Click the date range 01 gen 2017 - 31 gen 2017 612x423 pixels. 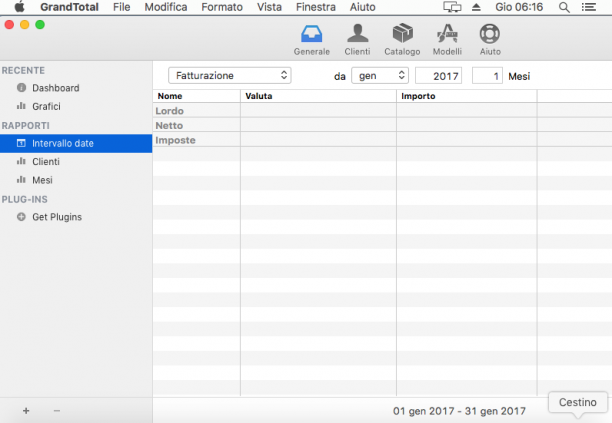(459, 411)
